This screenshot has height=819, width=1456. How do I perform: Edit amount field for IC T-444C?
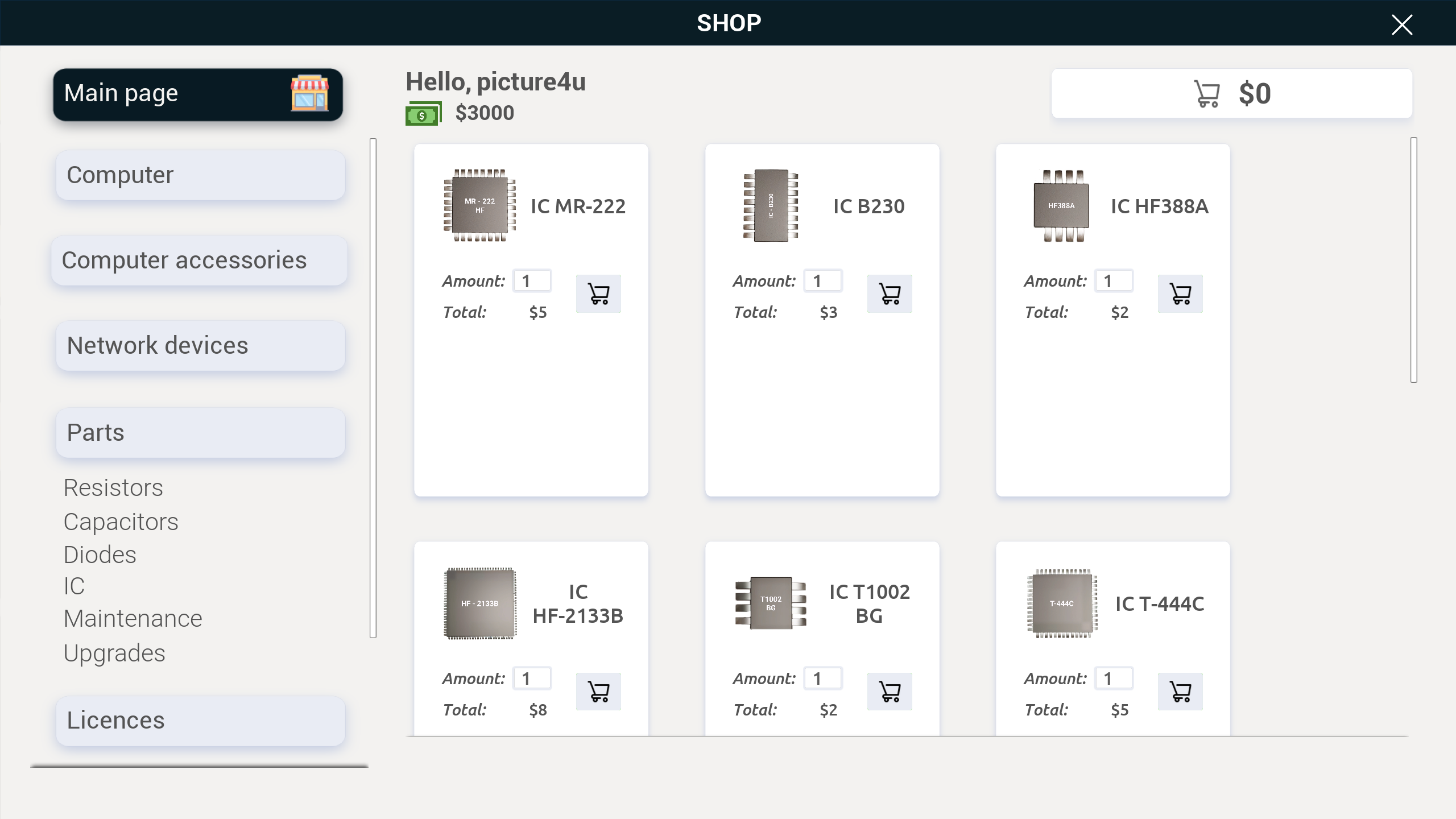1114,679
